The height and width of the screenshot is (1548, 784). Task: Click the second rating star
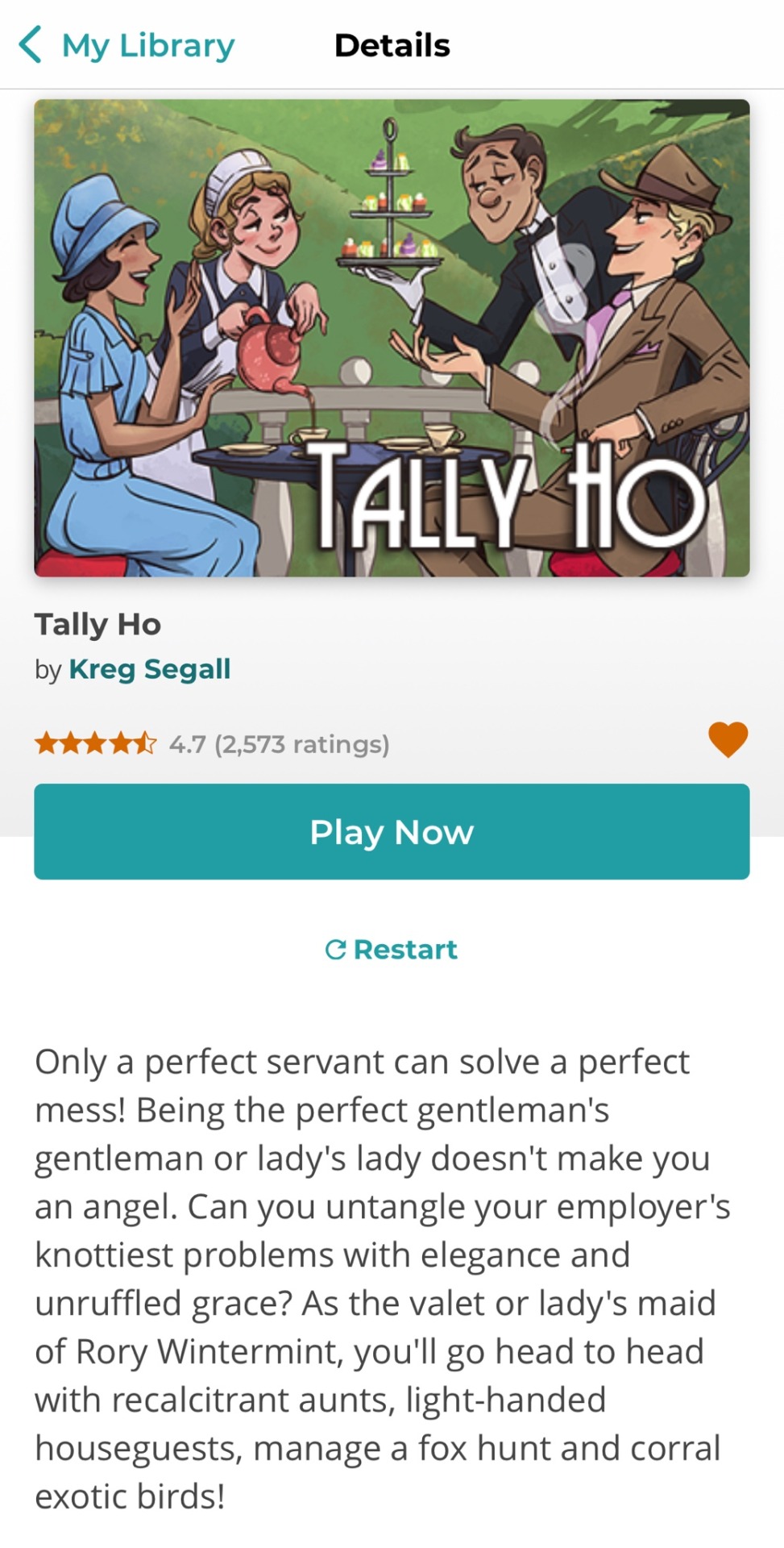pos(72,743)
